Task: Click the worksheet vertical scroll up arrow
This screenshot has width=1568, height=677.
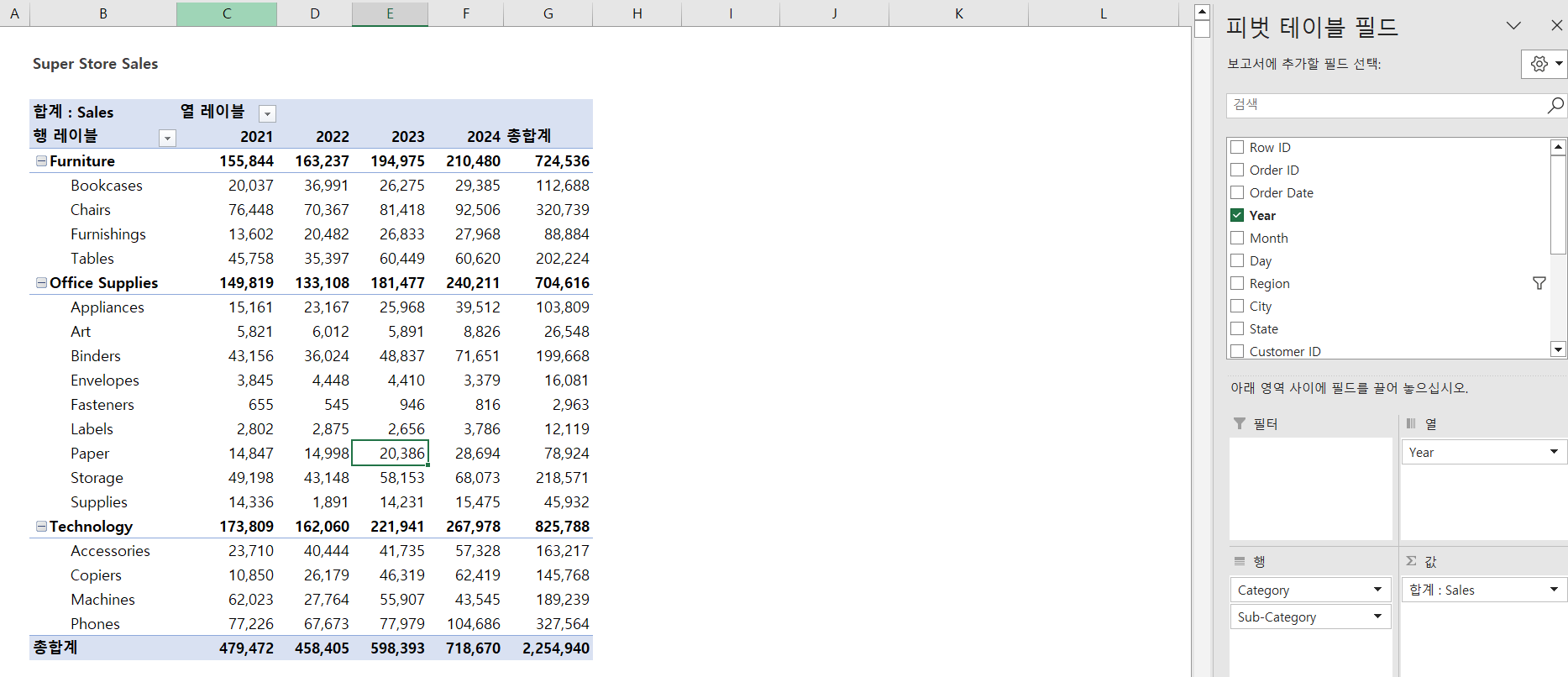Action: pyautogui.click(x=1202, y=12)
